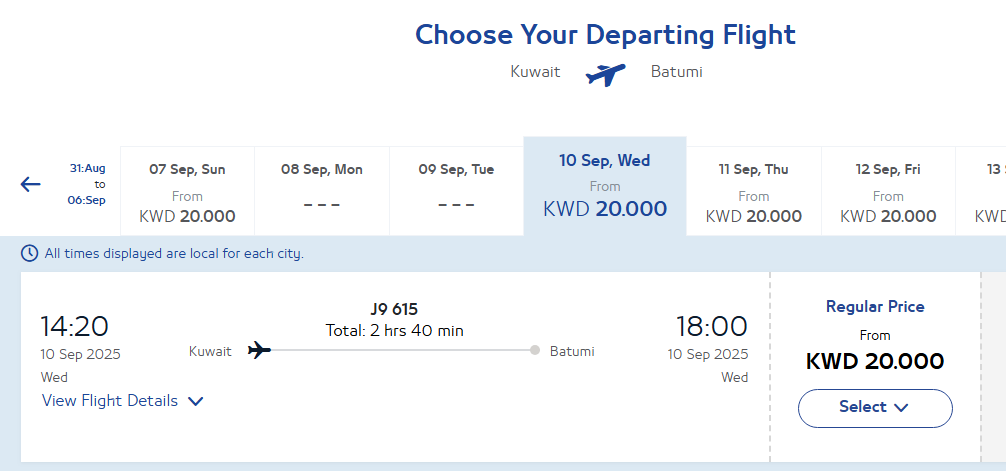Click the Choose Your Departing Flight heading

click(x=605, y=35)
